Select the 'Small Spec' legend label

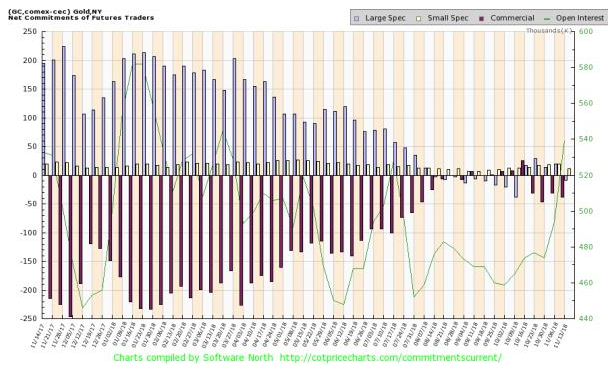[448, 18]
